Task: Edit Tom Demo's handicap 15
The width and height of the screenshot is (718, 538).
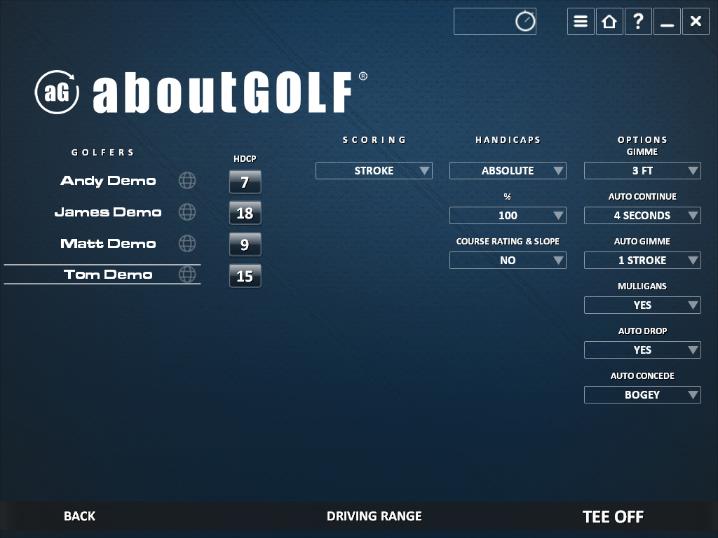Action: click(245, 276)
